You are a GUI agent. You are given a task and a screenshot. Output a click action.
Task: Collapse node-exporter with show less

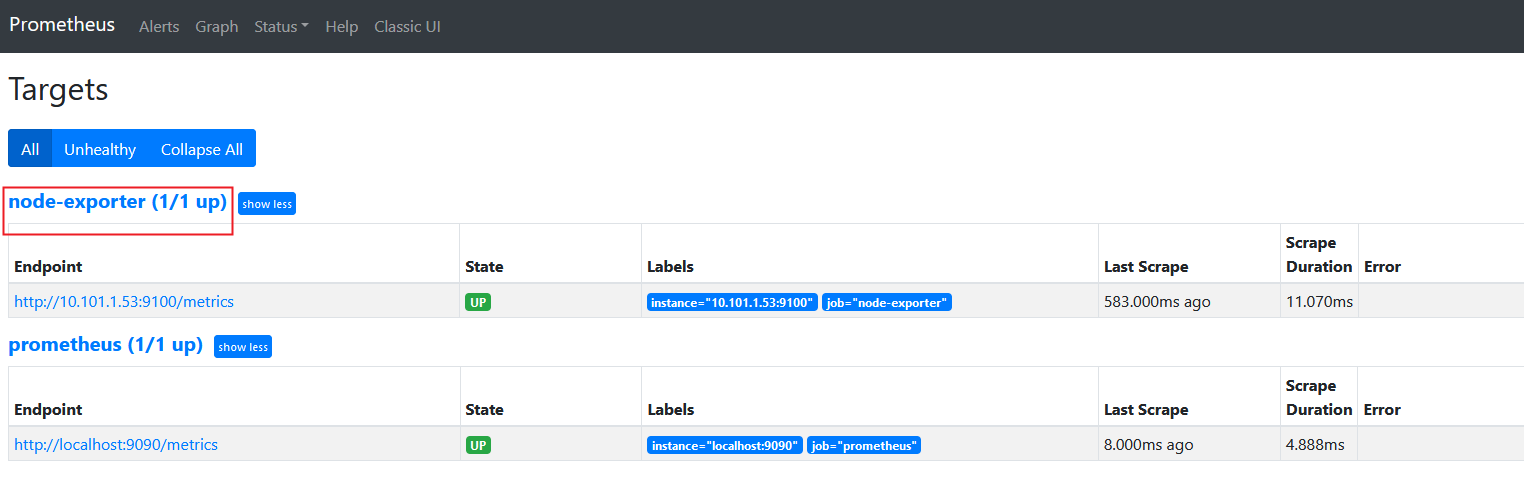(x=267, y=204)
